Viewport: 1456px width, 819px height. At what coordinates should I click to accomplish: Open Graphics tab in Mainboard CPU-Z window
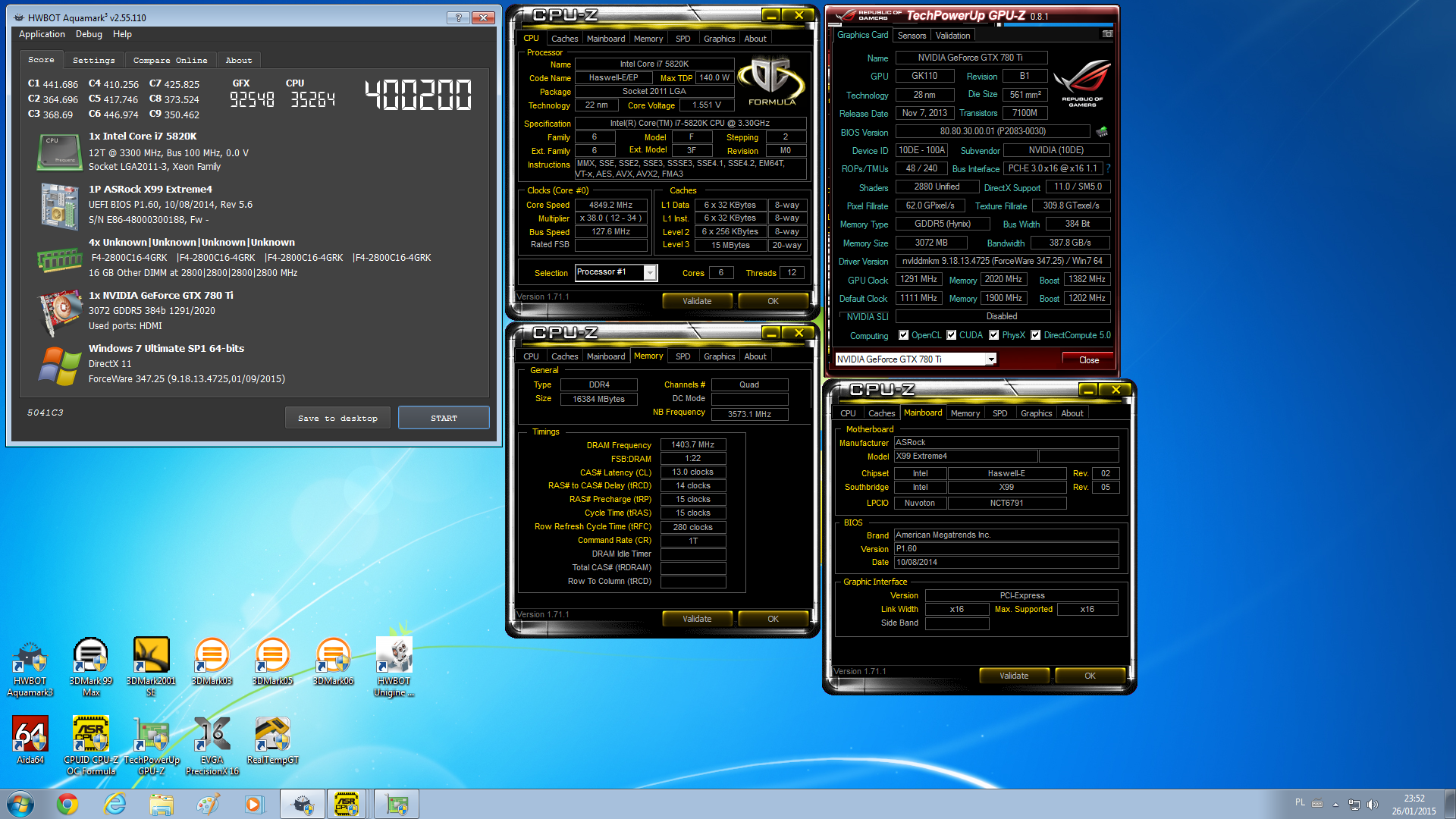pyautogui.click(x=1036, y=413)
